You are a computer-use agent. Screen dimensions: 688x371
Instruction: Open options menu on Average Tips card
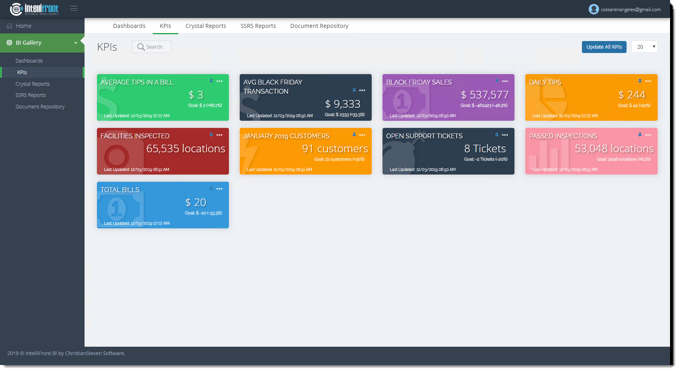point(219,81)
